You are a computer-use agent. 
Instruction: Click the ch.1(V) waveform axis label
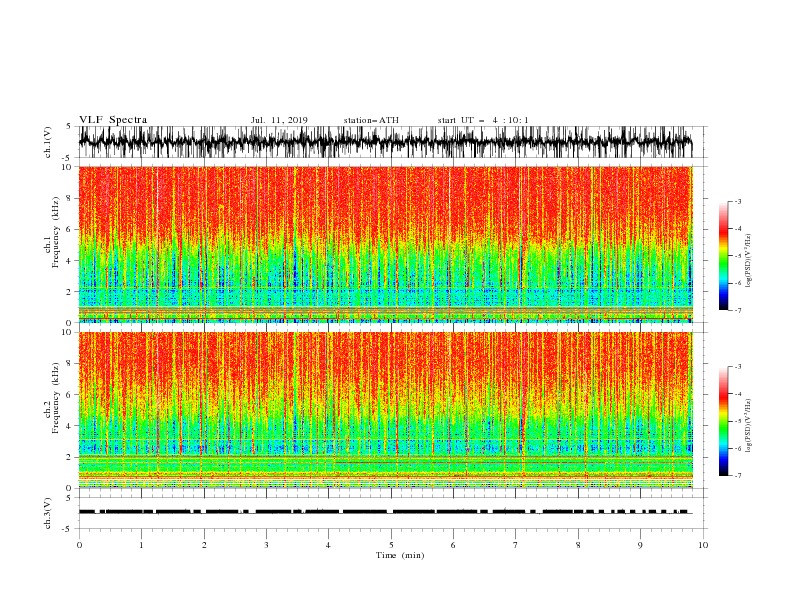click(47, 142)
